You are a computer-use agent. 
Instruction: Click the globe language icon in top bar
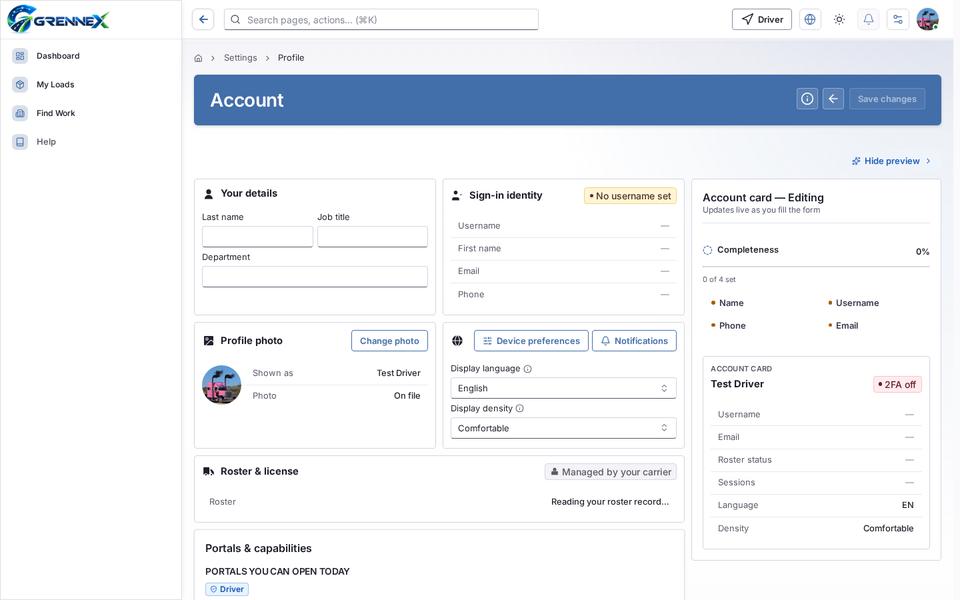click(x=810, y=20)
